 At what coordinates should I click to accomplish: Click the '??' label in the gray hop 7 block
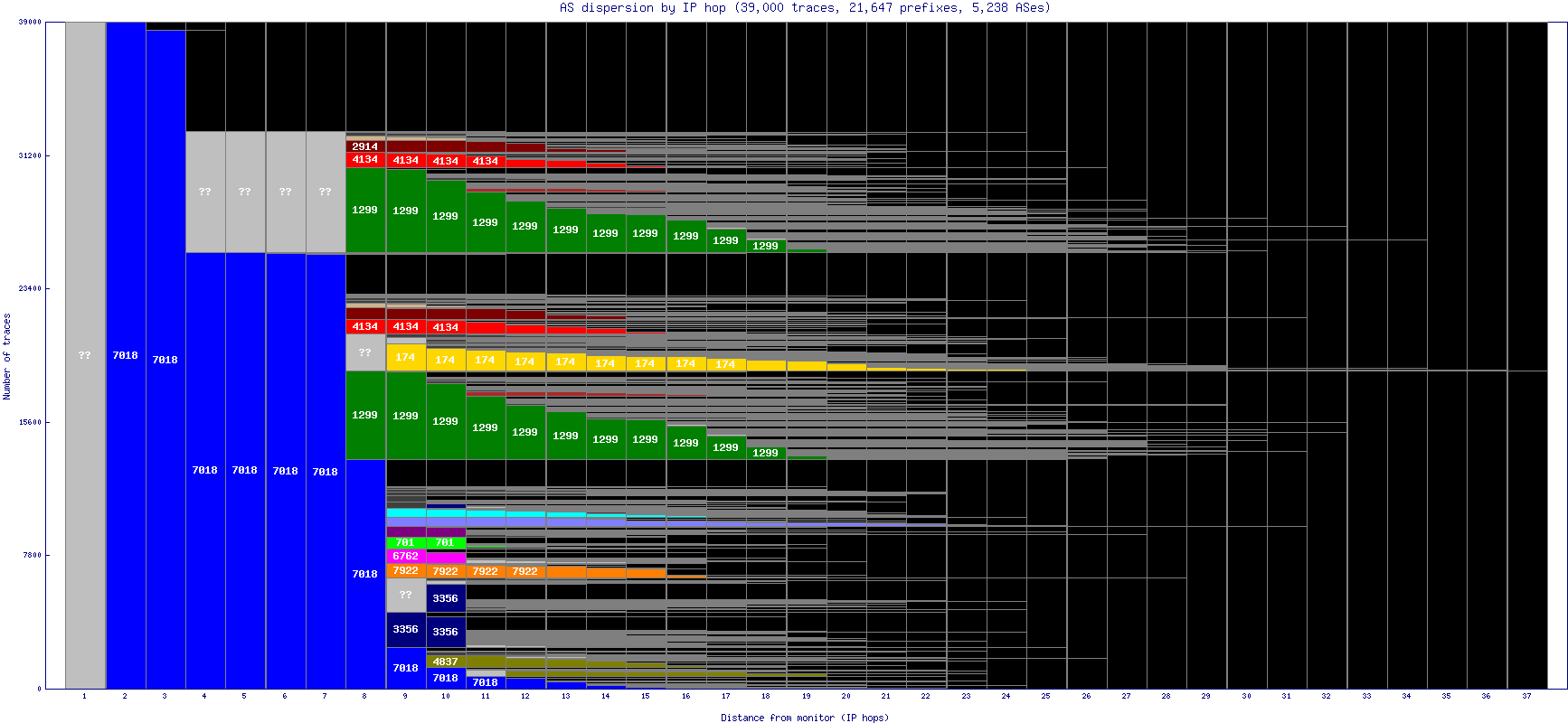coord(326,192)
